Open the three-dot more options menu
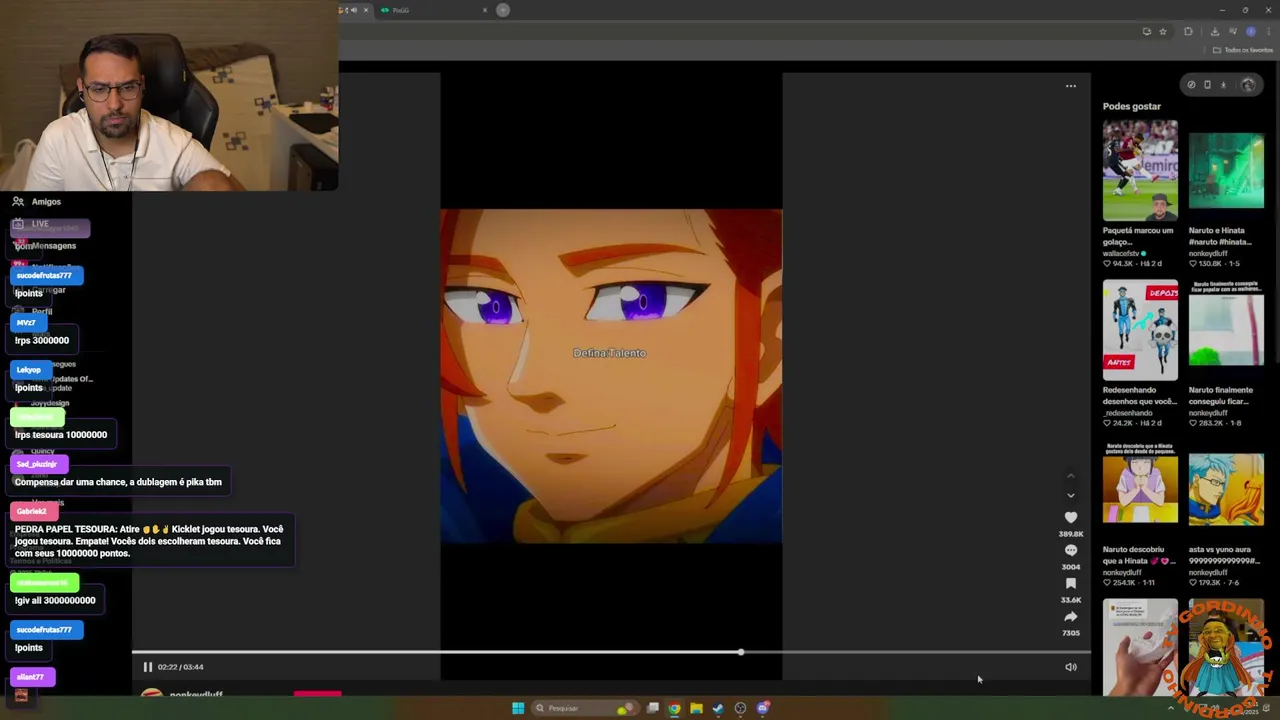Screen dimensions: 1280x720 [x=1071, y=86]
